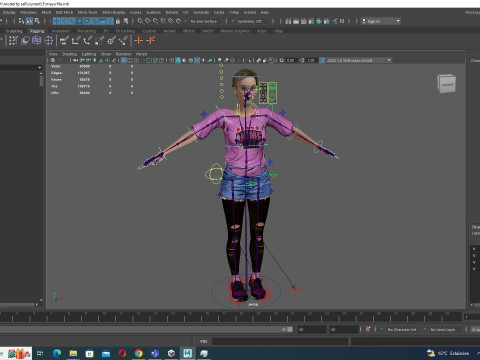Click the Render Current Frame icon
Viewport: 480px width, 360px height.
click(x=296, y=21)
